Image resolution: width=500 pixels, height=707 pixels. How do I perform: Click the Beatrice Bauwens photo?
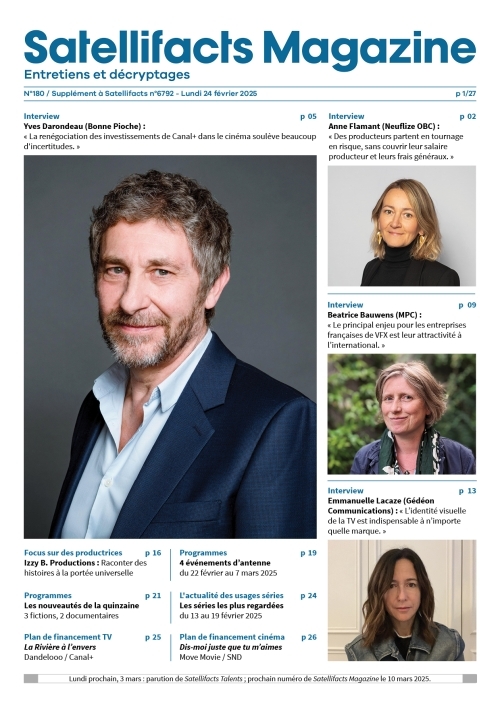pos(402,414)
